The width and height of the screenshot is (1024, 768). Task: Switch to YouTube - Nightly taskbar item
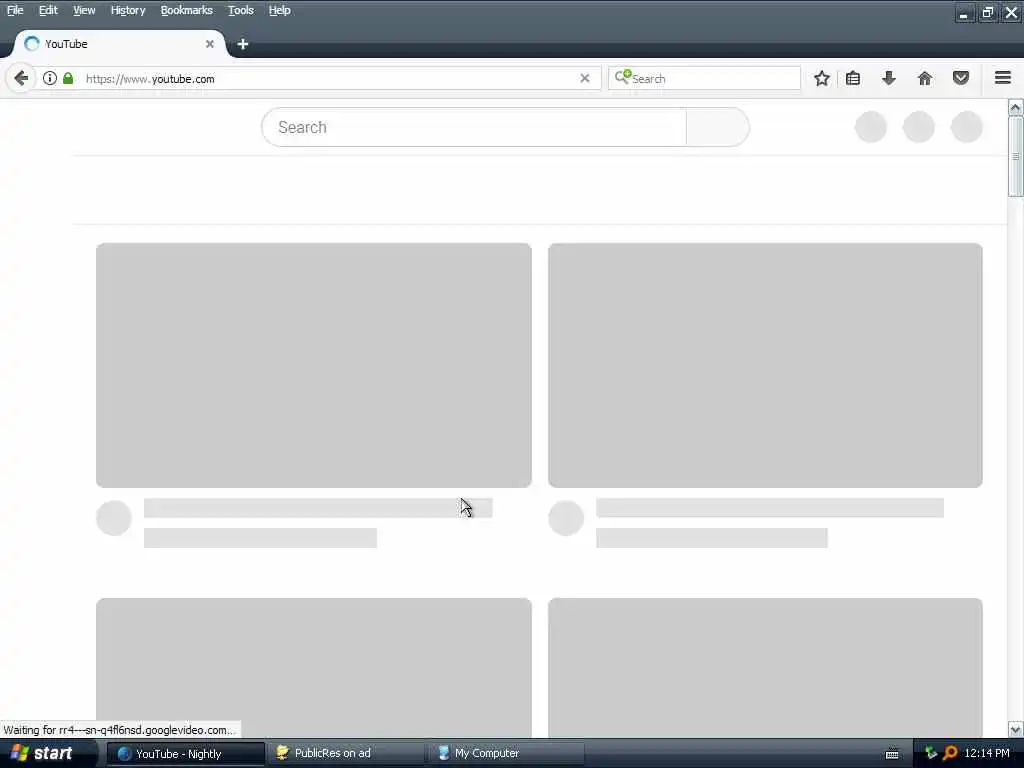click(x=185, y=753)
